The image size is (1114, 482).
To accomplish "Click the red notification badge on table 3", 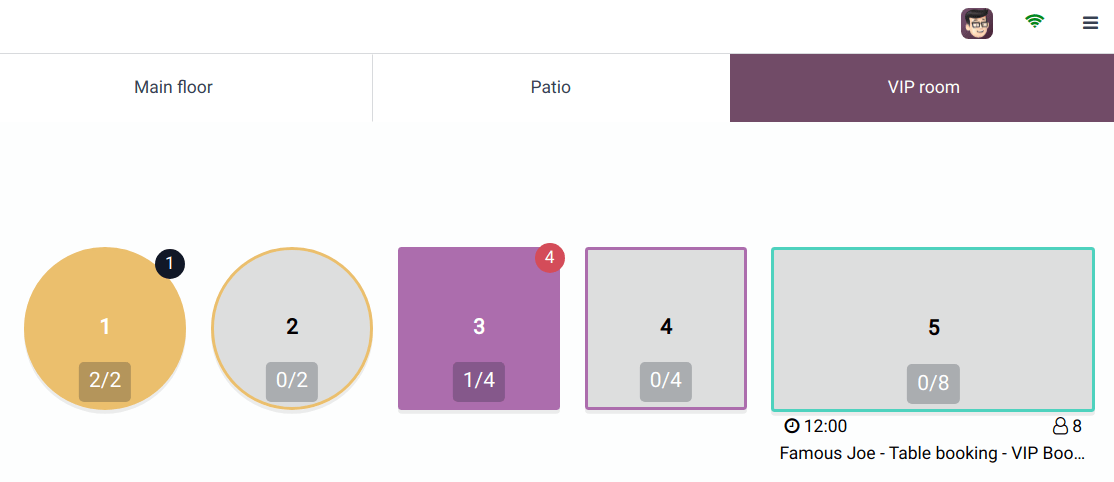I will (550, 258).
